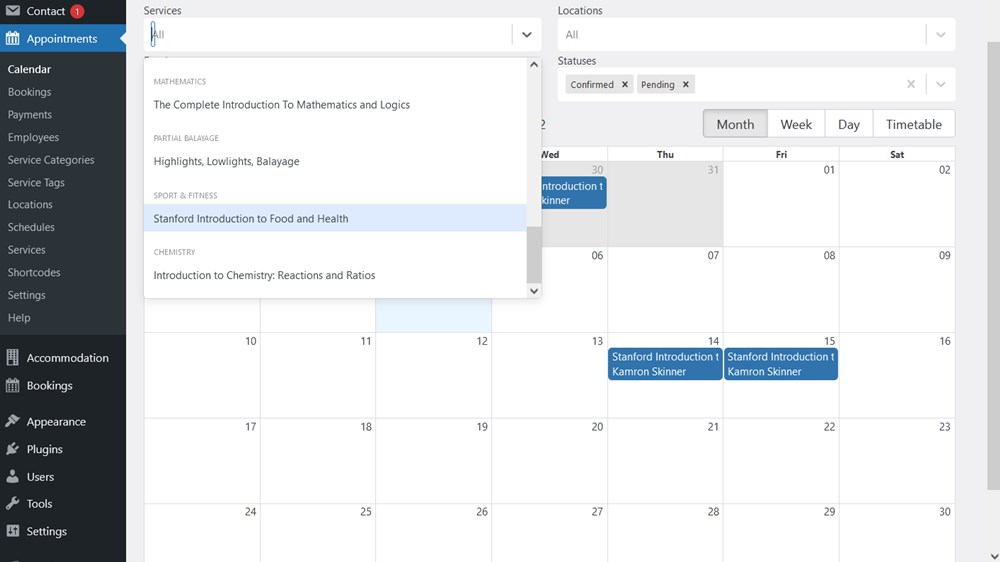This screenshot has width=1000, height=562.
Task: Open Schedules submenu item
Action: click(31, 227)
